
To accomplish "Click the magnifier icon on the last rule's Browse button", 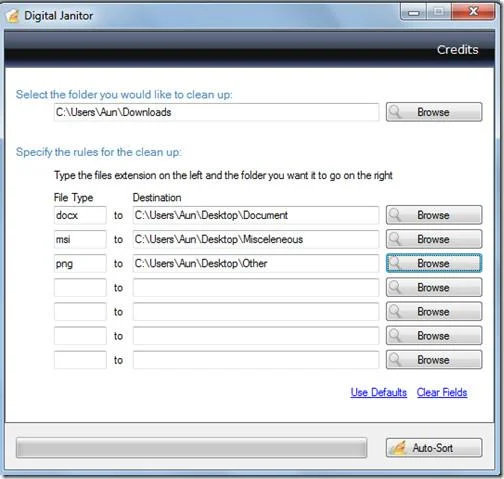I will tap(395, 360).
